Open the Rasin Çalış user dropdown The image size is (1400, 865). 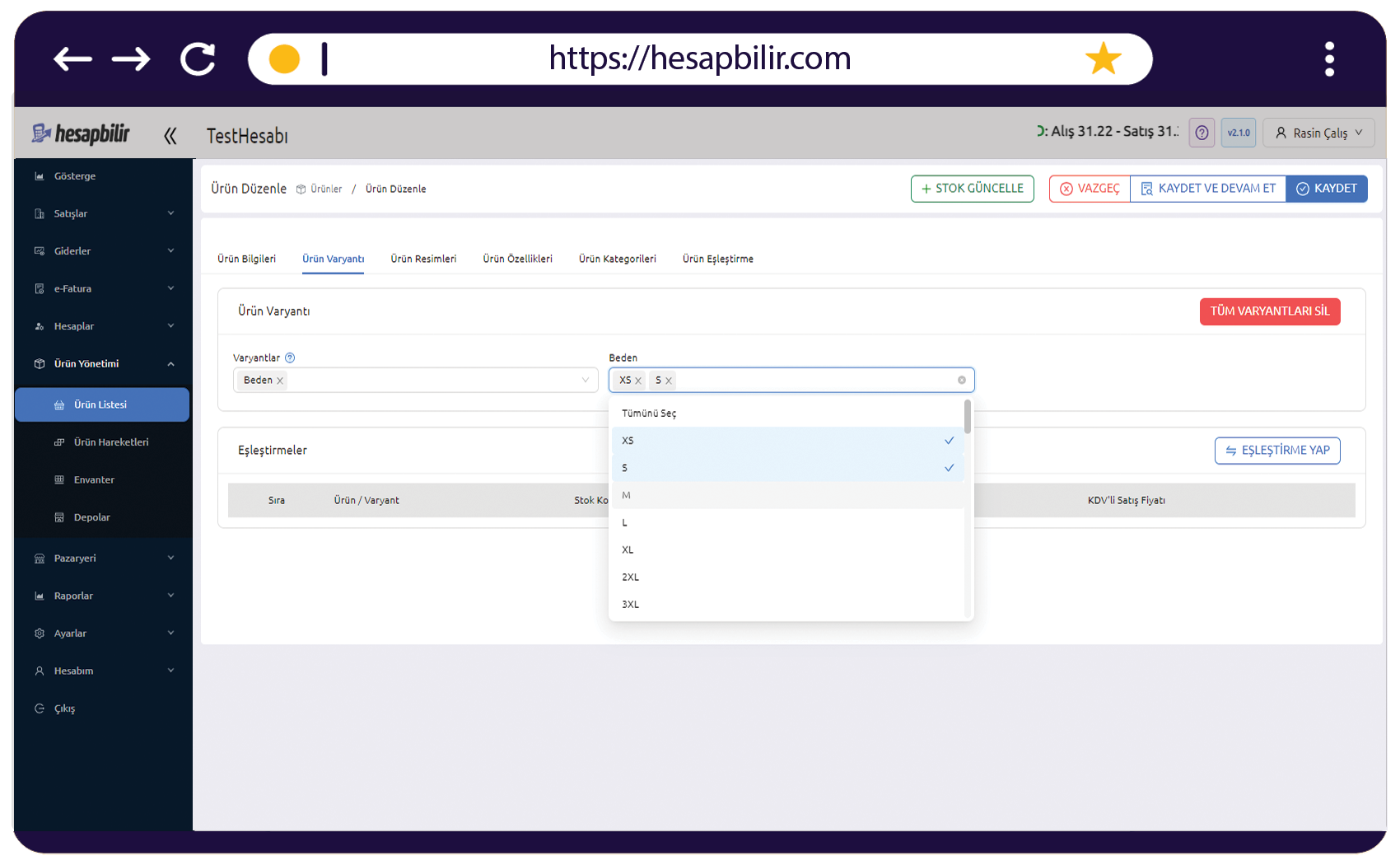click(1318, 133)
